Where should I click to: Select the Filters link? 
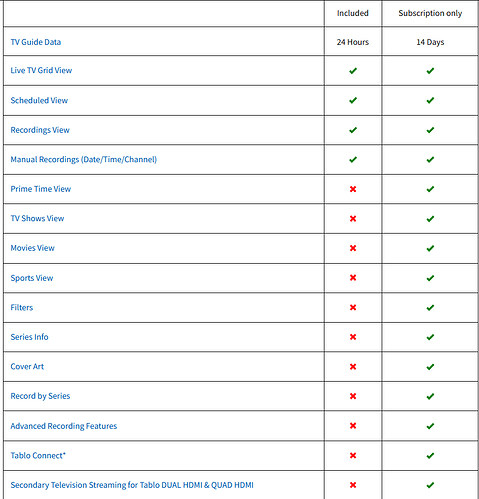coord(22,307)
